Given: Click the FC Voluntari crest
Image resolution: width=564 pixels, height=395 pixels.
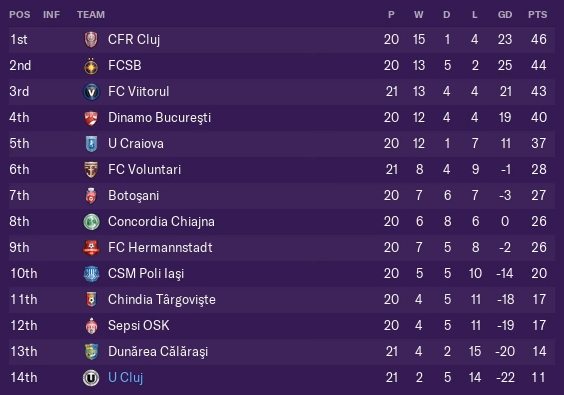Looking at the screenshot, I should point(91,169).
